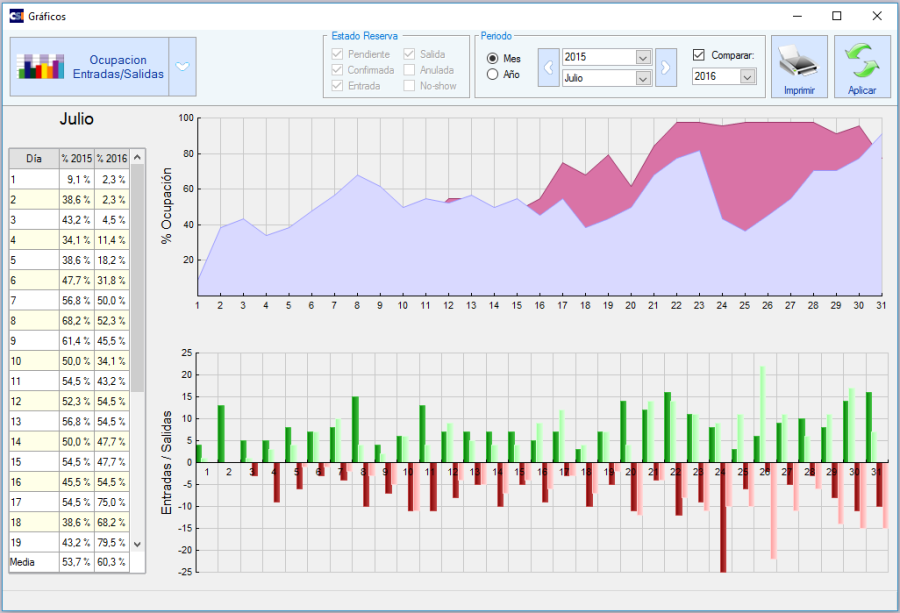Toggle the Pendiente checkbox
Screen dimensions: 900x613
click(338, 54)
